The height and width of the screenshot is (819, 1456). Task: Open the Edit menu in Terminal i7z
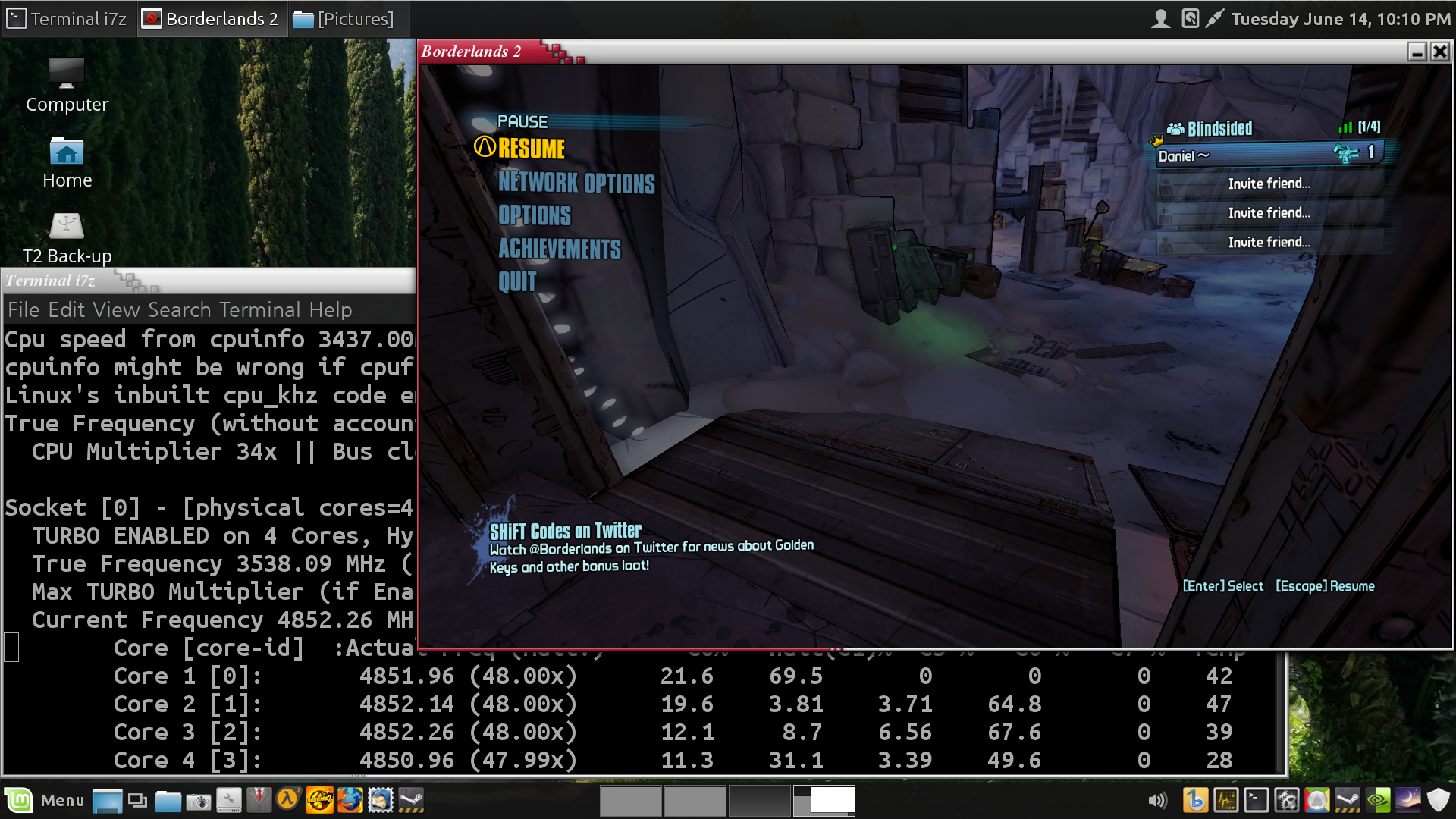point(67,310)
